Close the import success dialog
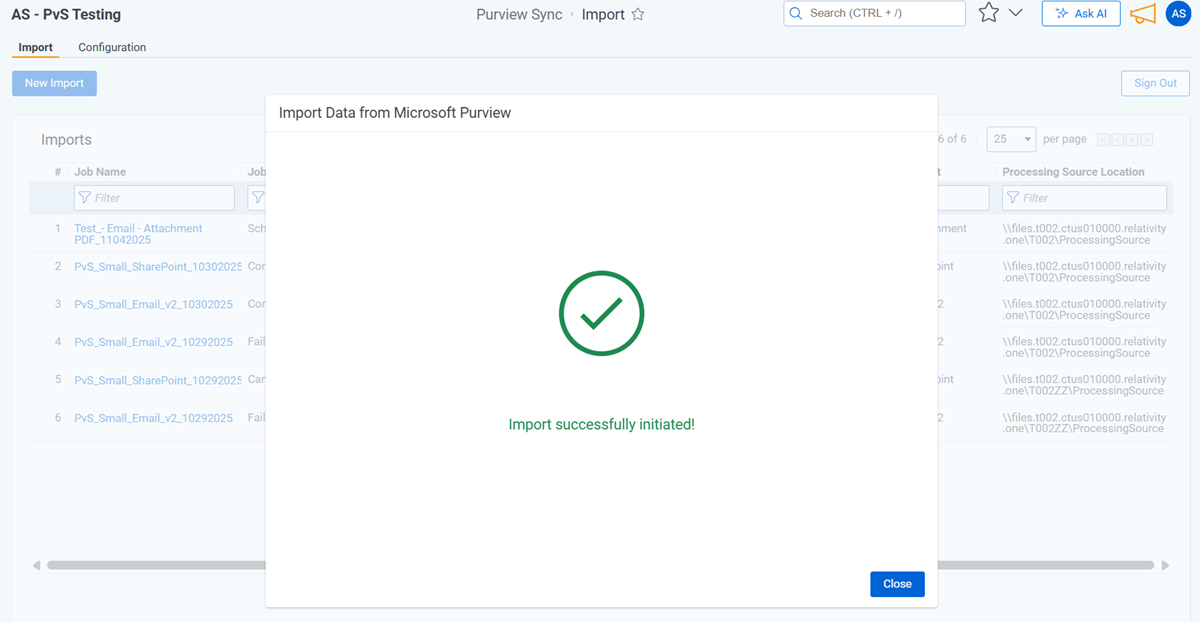 click(897, 584)
